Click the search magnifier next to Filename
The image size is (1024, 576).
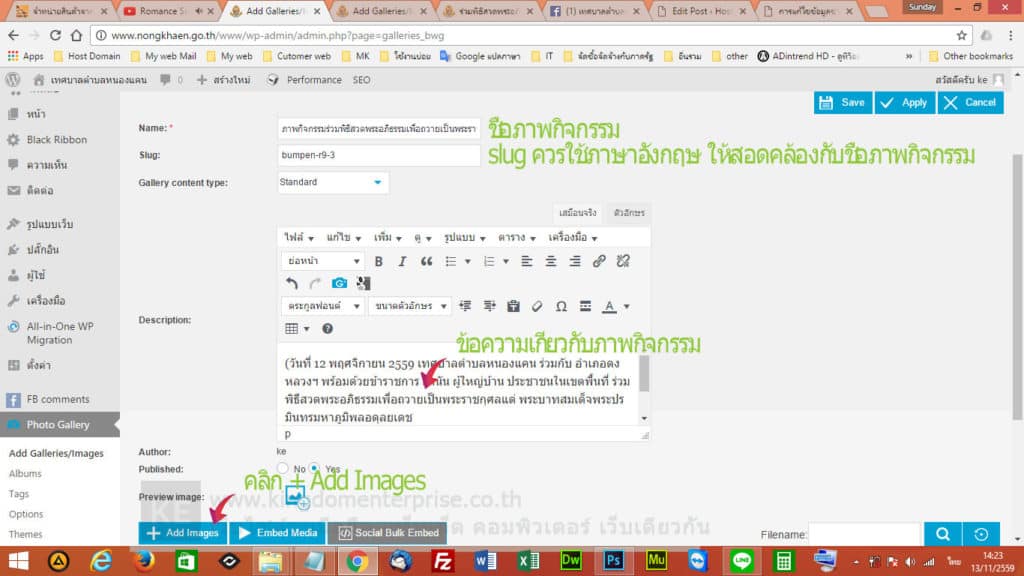941,534
